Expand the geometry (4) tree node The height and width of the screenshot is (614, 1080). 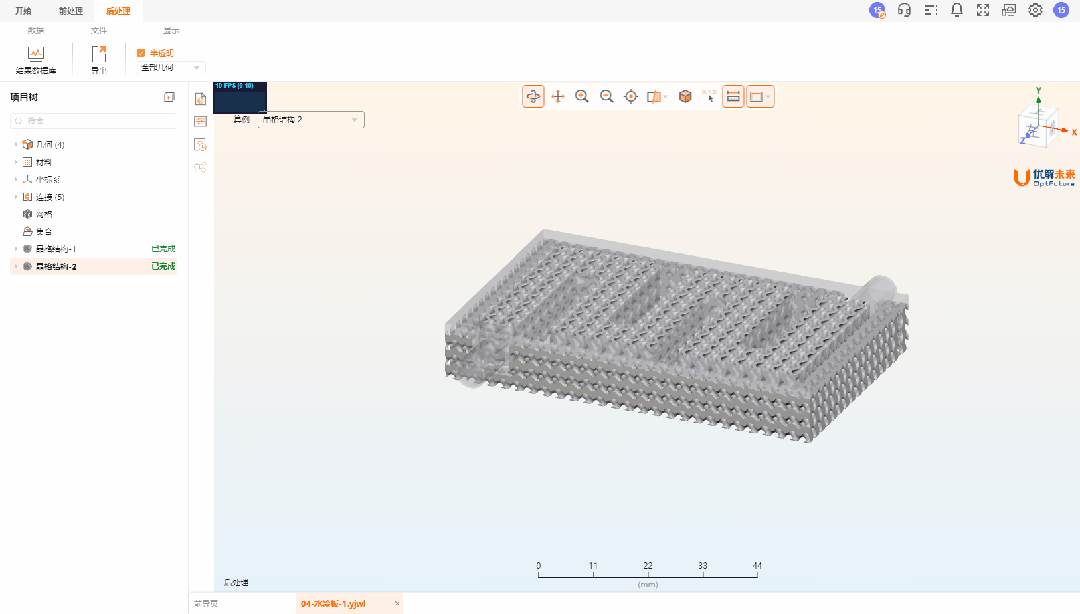pos(16,145)
